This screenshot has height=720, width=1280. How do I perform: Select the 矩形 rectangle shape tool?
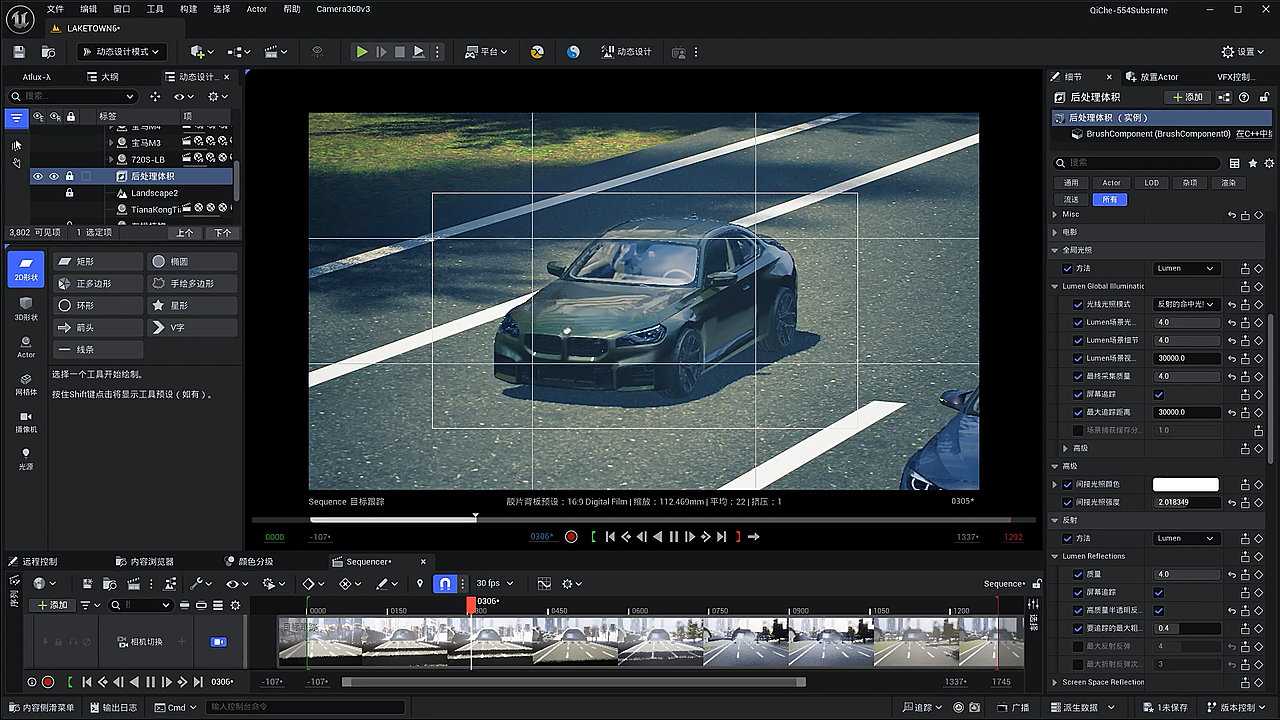(98, 261)
